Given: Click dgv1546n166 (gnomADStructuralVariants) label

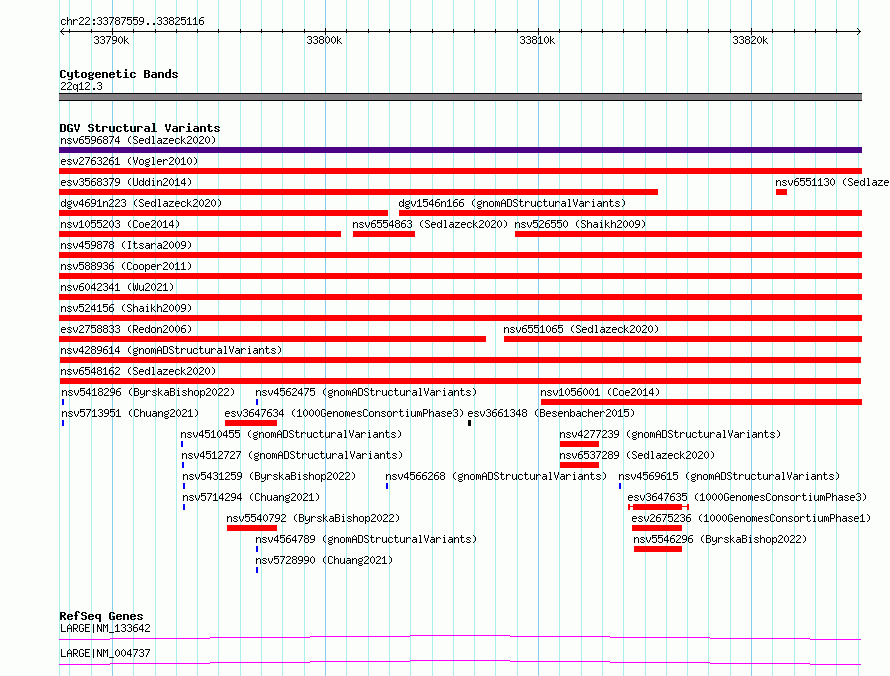Looking at the screenshot, I should [512, 203].
